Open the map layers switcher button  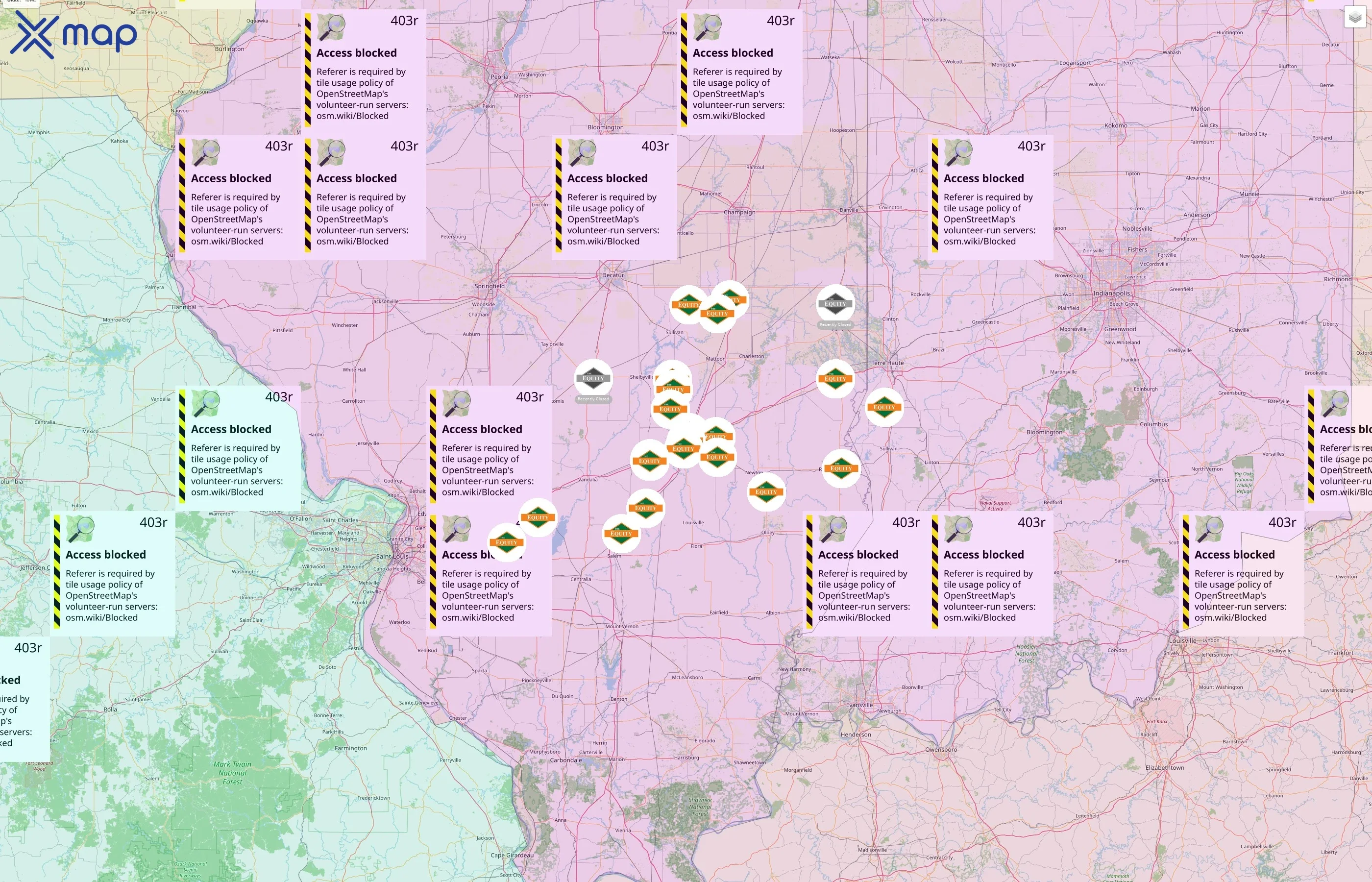pyautogui.click(x=1355, y=17)
